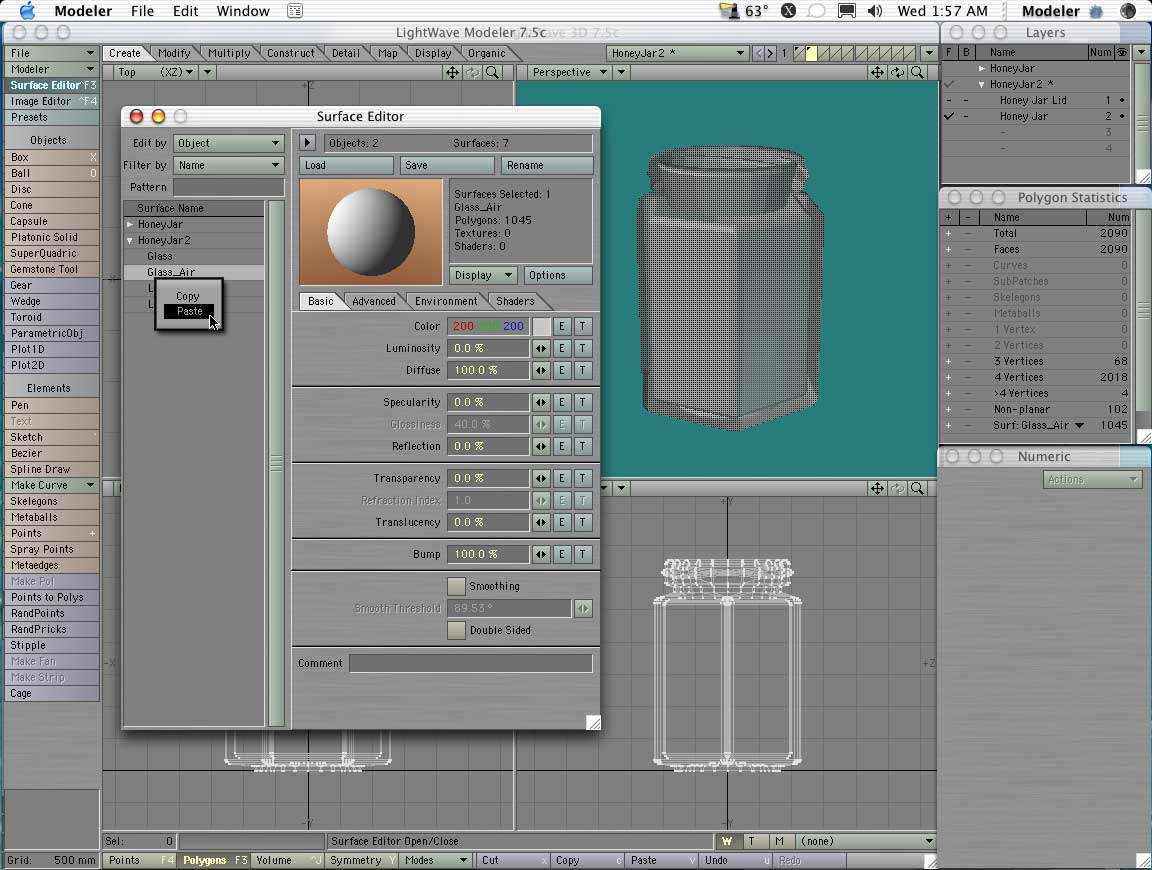Click the Top viewport rotate icon
1152x870 pixels.
click(472, 72)
